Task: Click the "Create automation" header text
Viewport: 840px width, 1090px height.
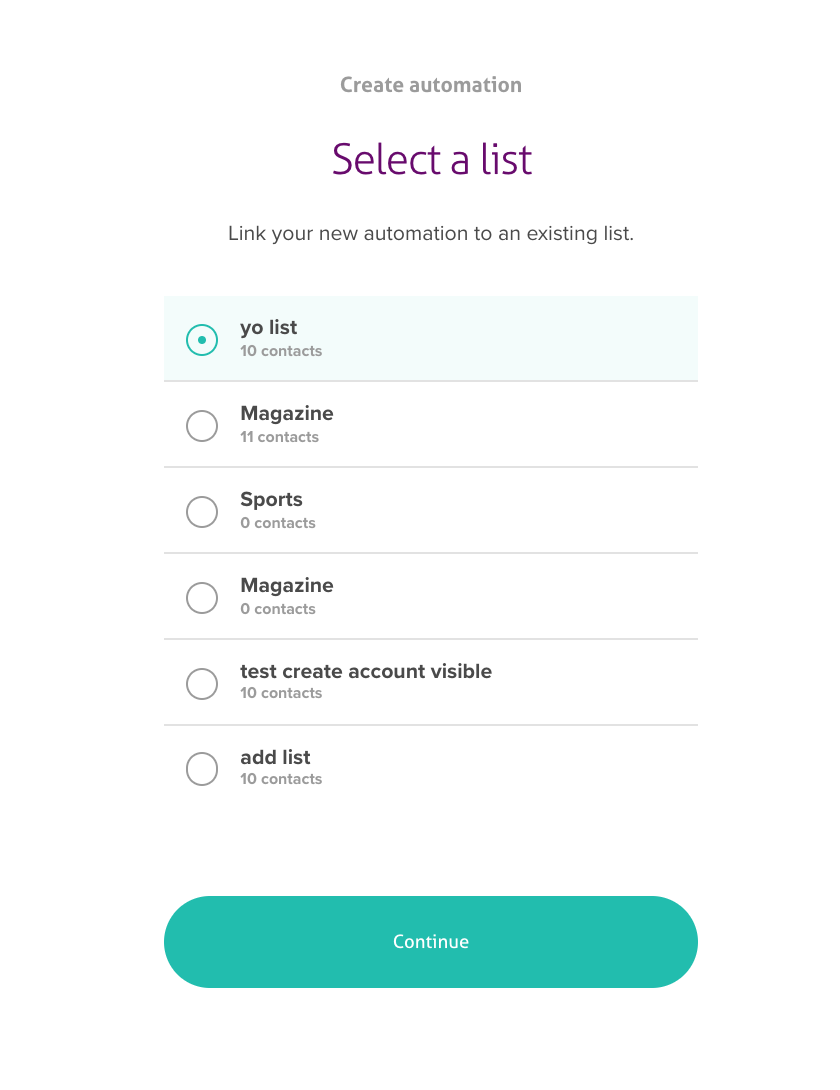Action: (x=431, y=85)
